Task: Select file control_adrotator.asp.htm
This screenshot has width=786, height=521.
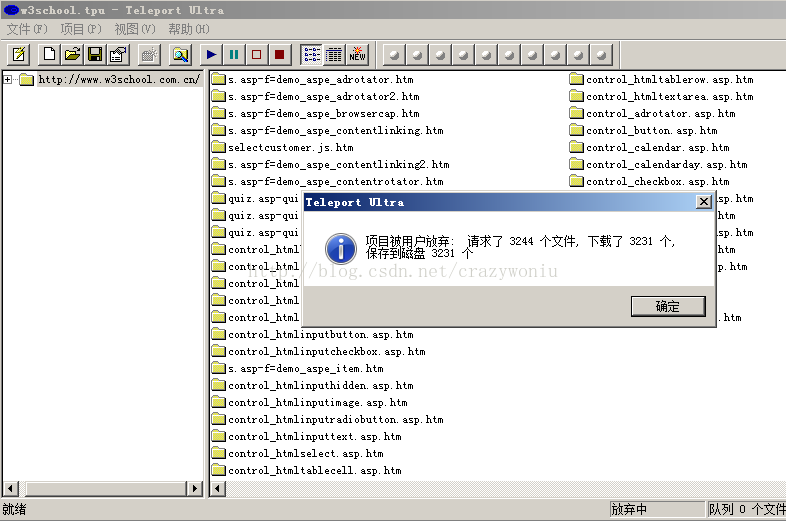Action: [x=661, y=113]
